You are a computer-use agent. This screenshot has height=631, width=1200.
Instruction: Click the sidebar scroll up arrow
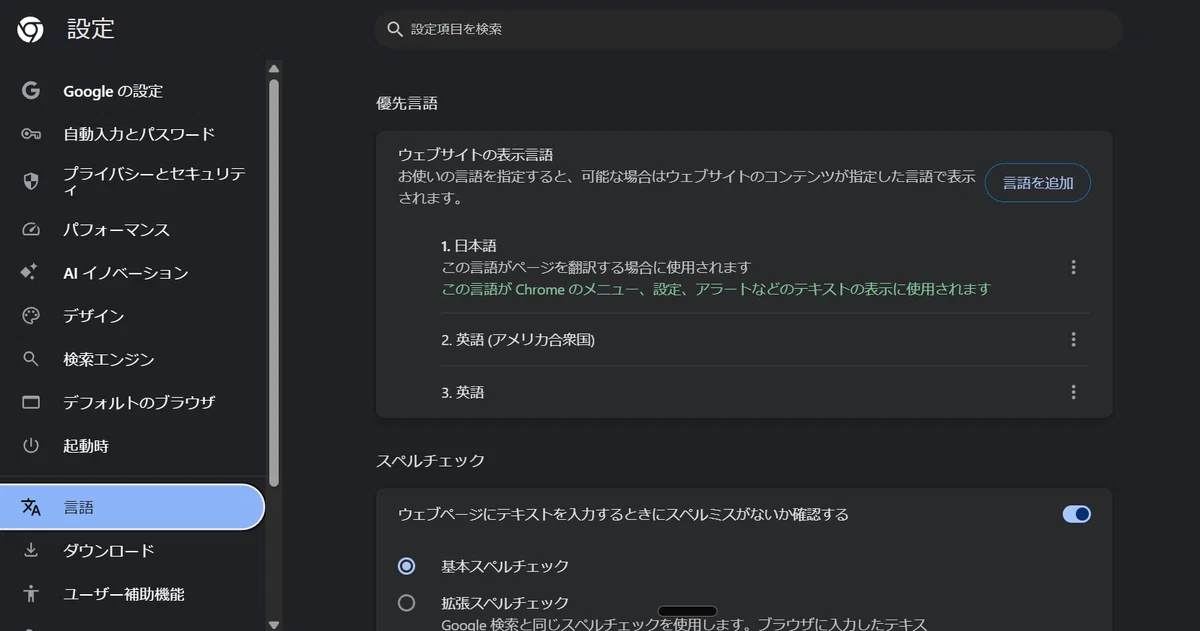tap(274, 68)
